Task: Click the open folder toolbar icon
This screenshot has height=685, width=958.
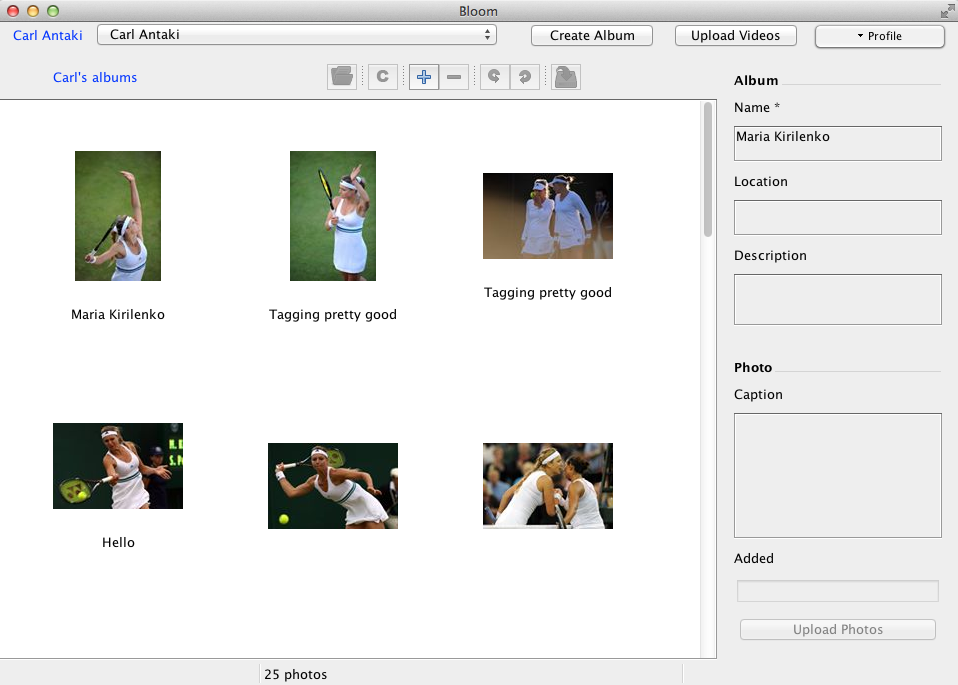Action: point(342,77)
